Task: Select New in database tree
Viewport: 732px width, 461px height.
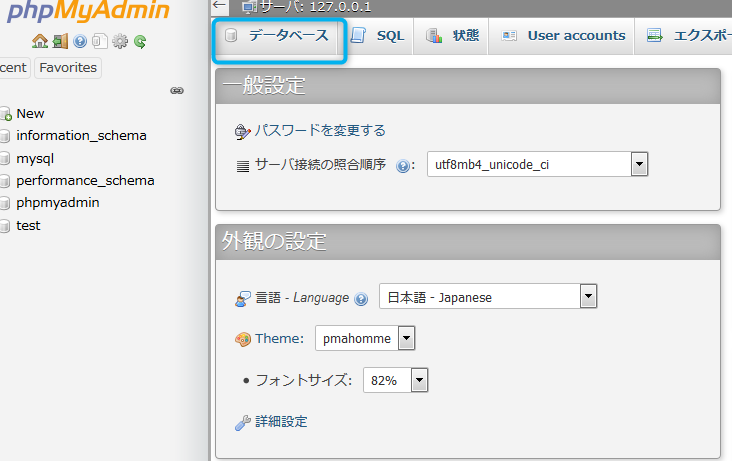Action: pyautogui.click(x=30, y=113)
